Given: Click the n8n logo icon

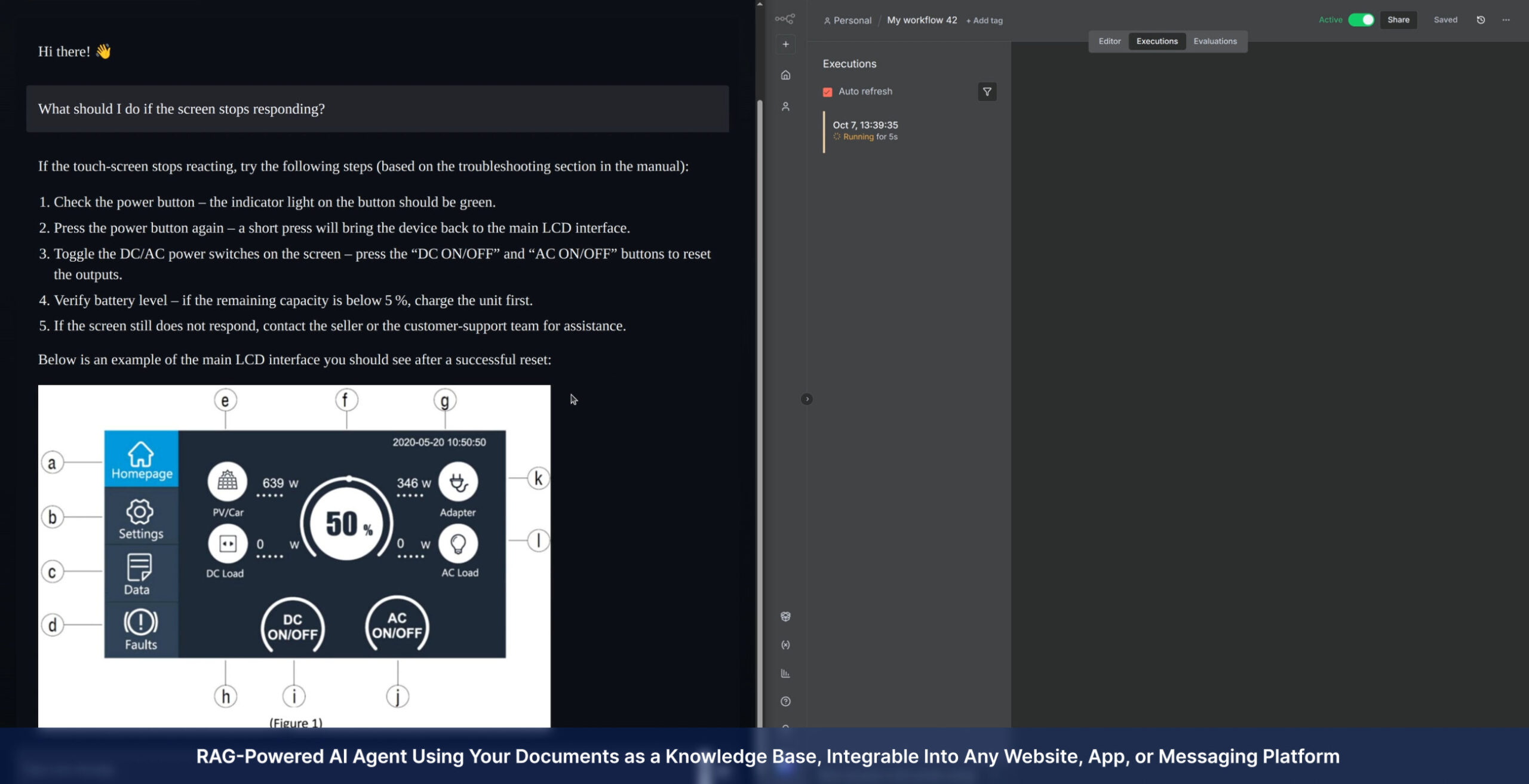Looking at the screenshot, I should [x=785, y=19].
